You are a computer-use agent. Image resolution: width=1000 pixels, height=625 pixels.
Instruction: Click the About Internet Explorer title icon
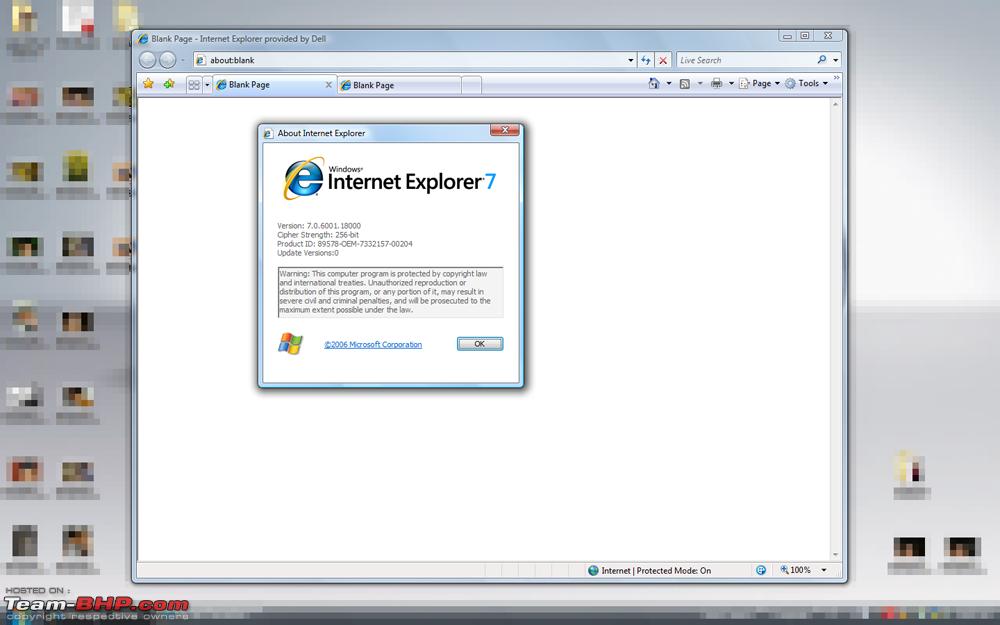pyautogui.click(x=268, y=133)
